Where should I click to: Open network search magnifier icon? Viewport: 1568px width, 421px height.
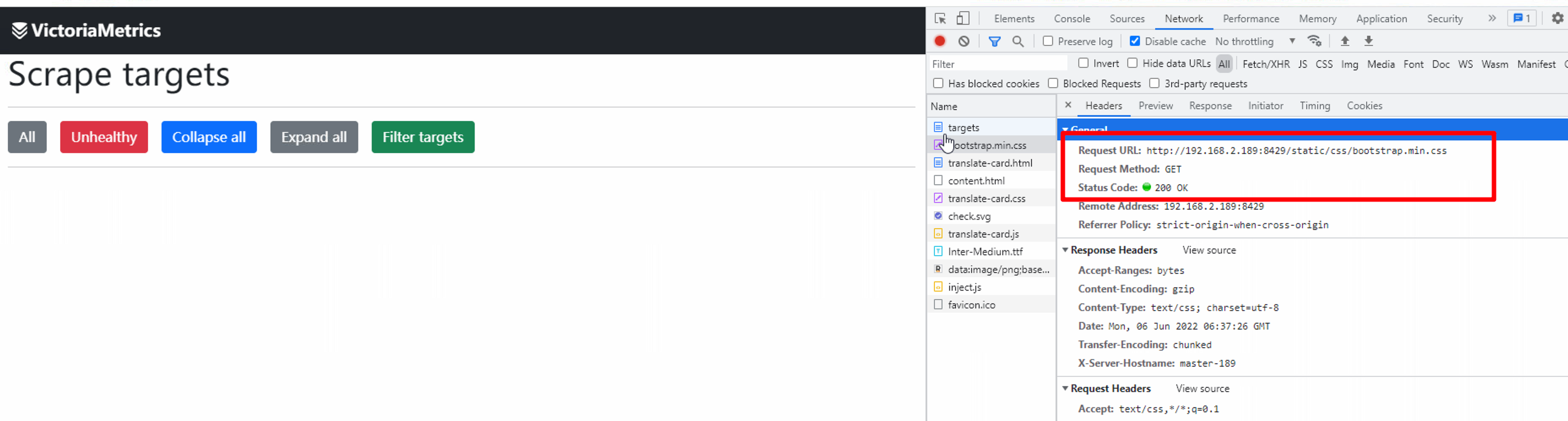(1018, 41)
